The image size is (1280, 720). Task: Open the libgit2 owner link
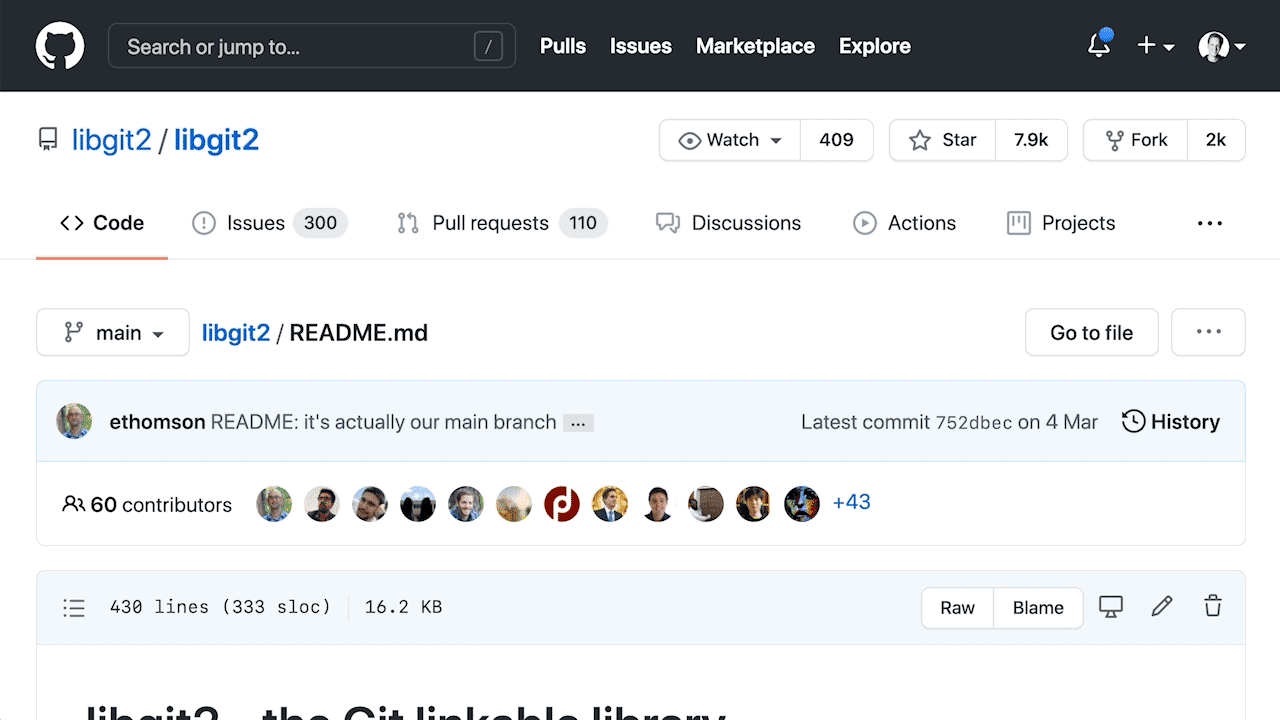tap(111, 140)
